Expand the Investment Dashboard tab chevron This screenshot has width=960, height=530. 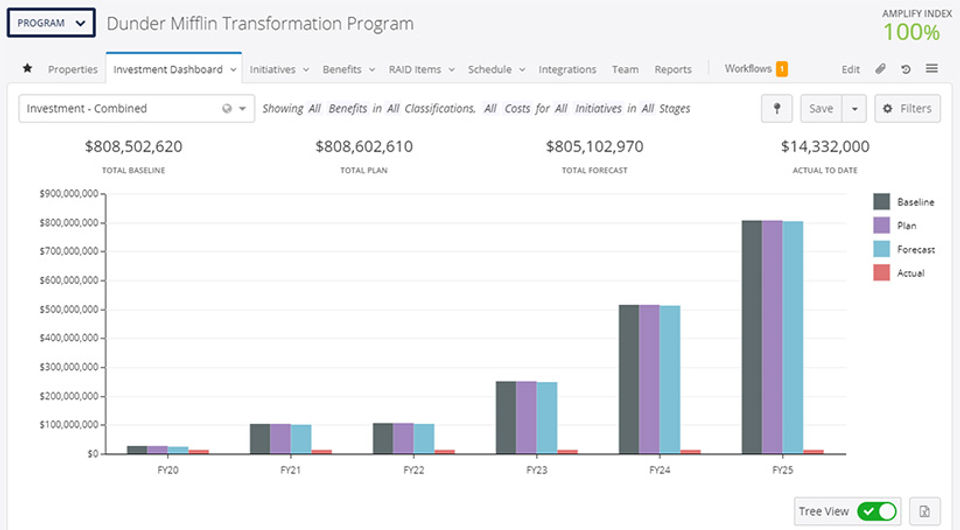233,70
